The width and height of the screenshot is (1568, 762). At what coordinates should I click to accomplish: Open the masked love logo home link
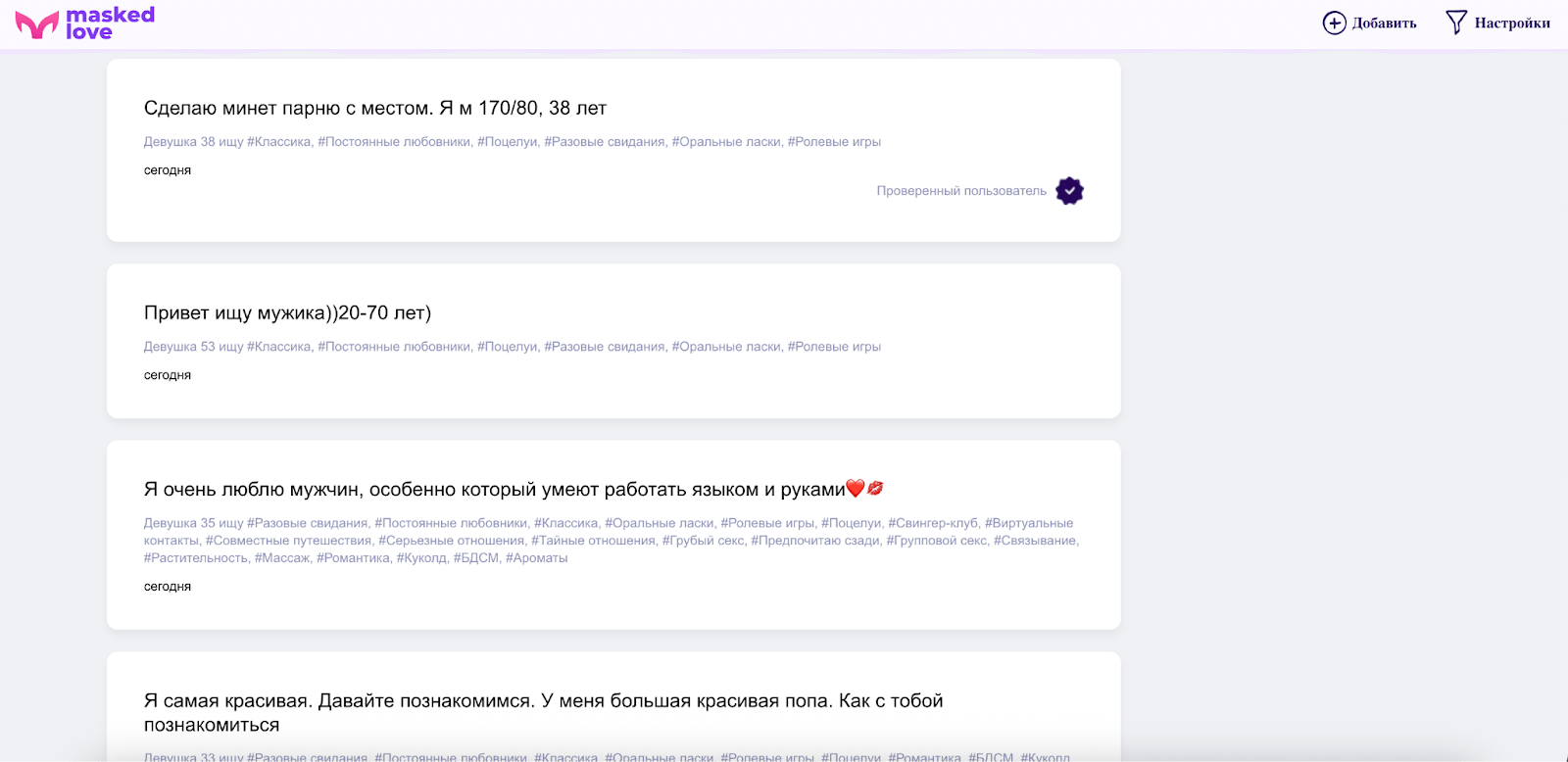point(85,24)
